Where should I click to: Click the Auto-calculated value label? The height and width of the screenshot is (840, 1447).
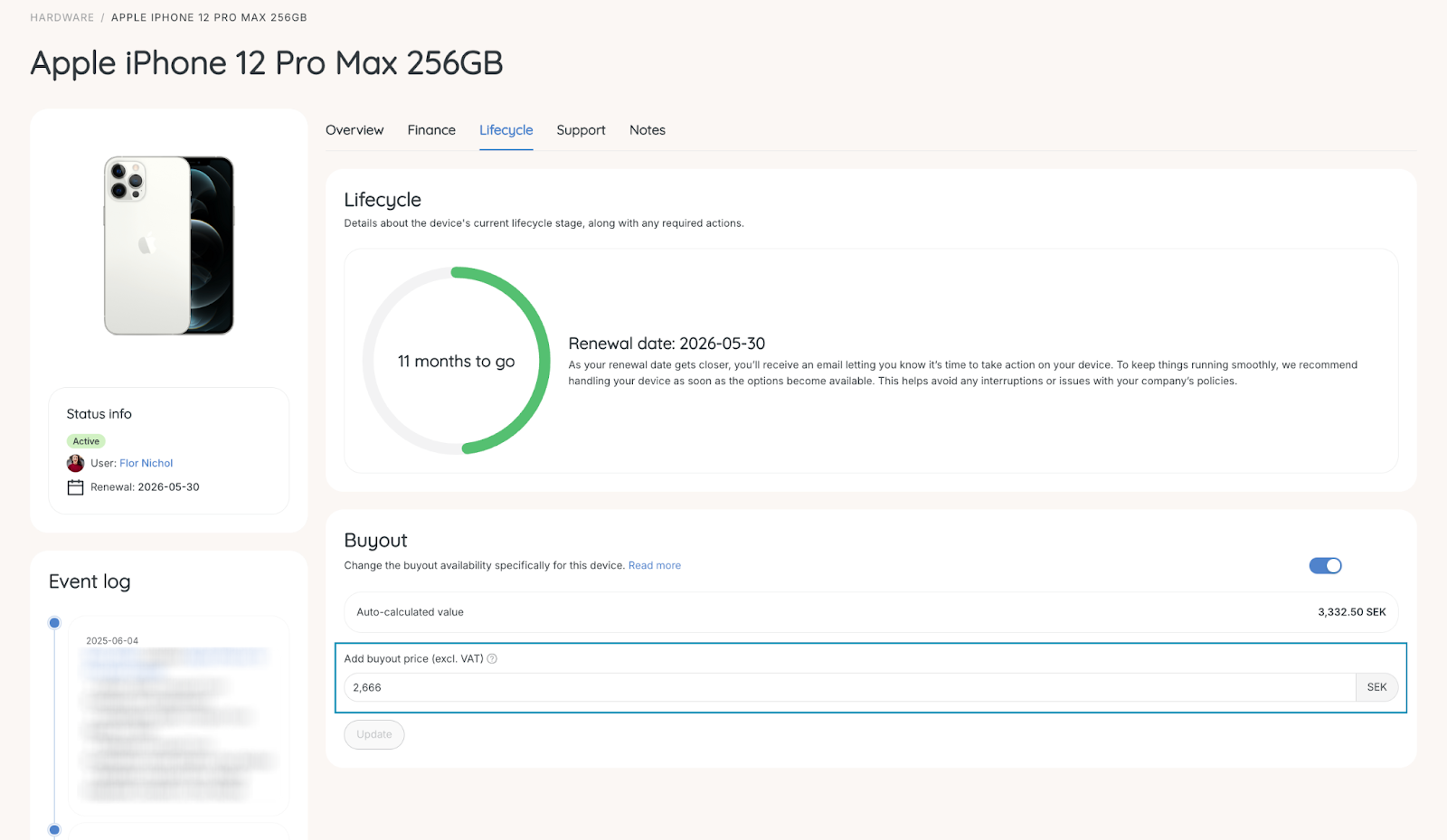pos(410,613)
